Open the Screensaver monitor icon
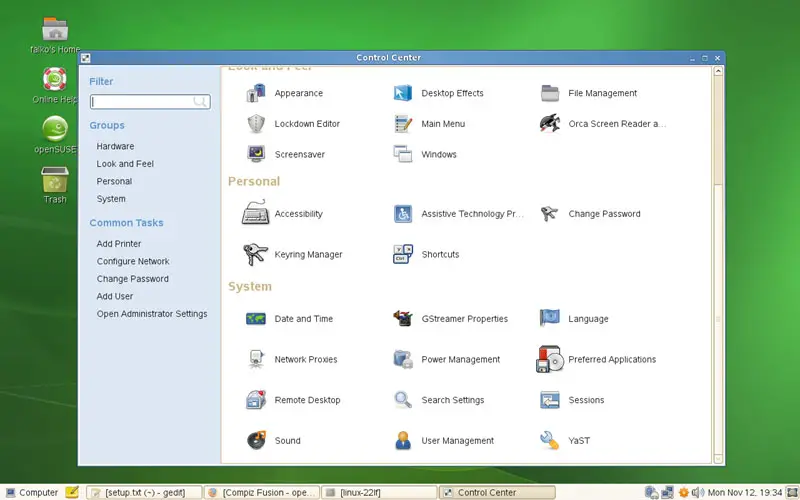The width and height of the screenshot is (800, 500). pos(256,154)
